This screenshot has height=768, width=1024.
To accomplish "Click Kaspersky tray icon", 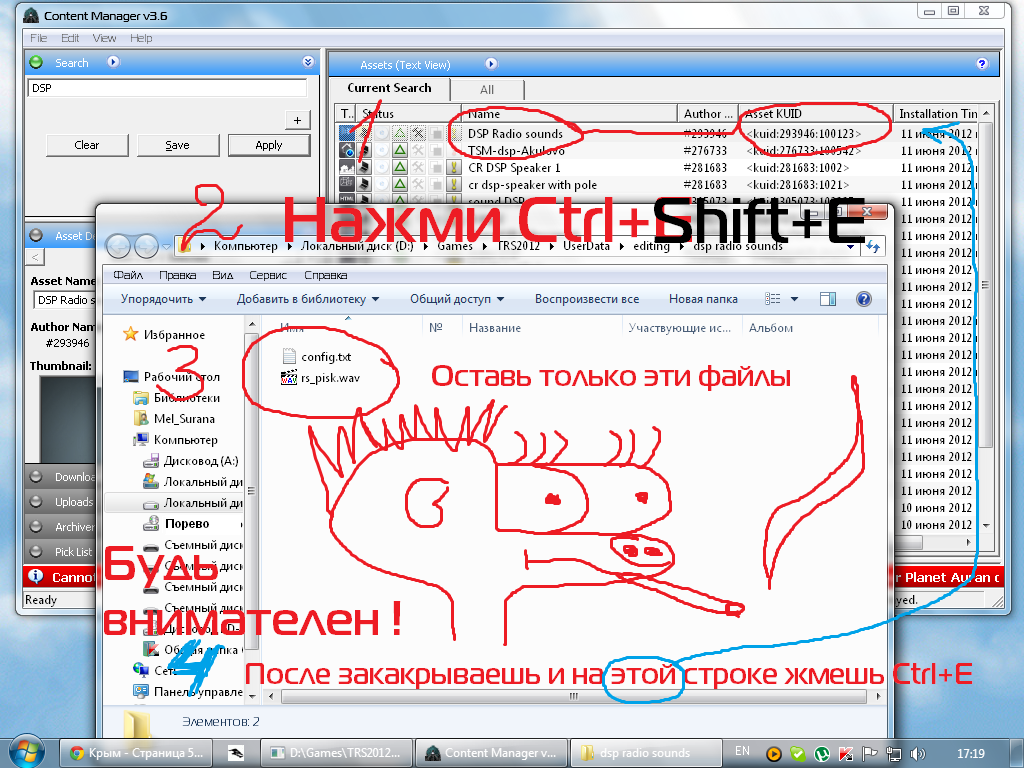I will point(846,754).
